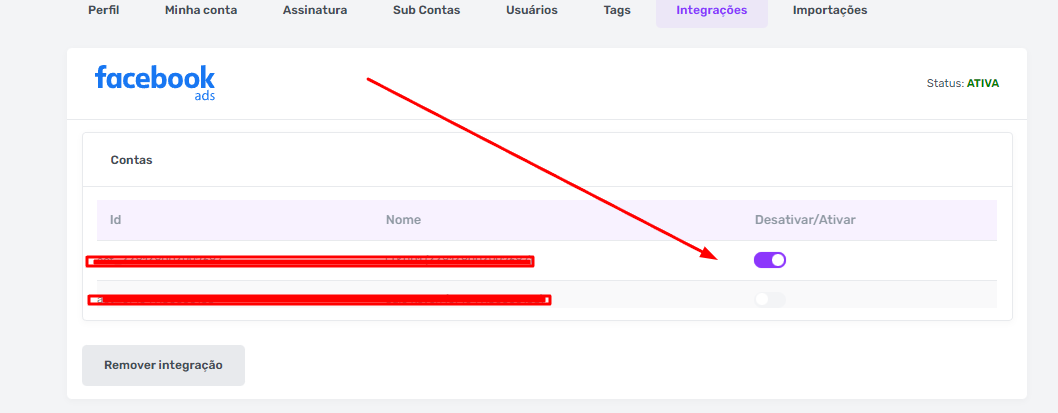Click the Nome column header
The image size is (1058, 413).
[403, 220]
